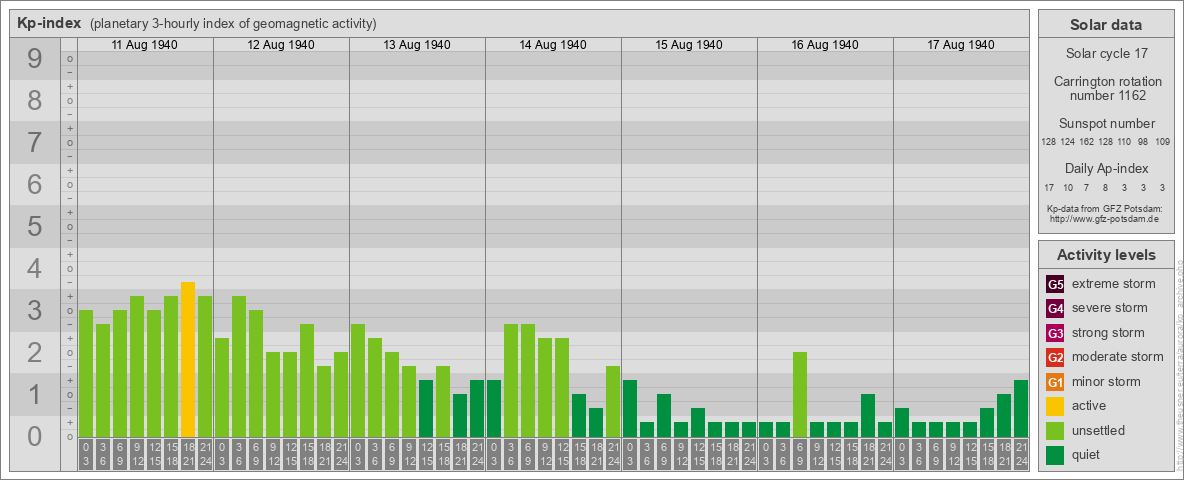The image size is (1184, 480).
Task: Click the yellow active bar on 11 Aug
Action: click(187, 359)
